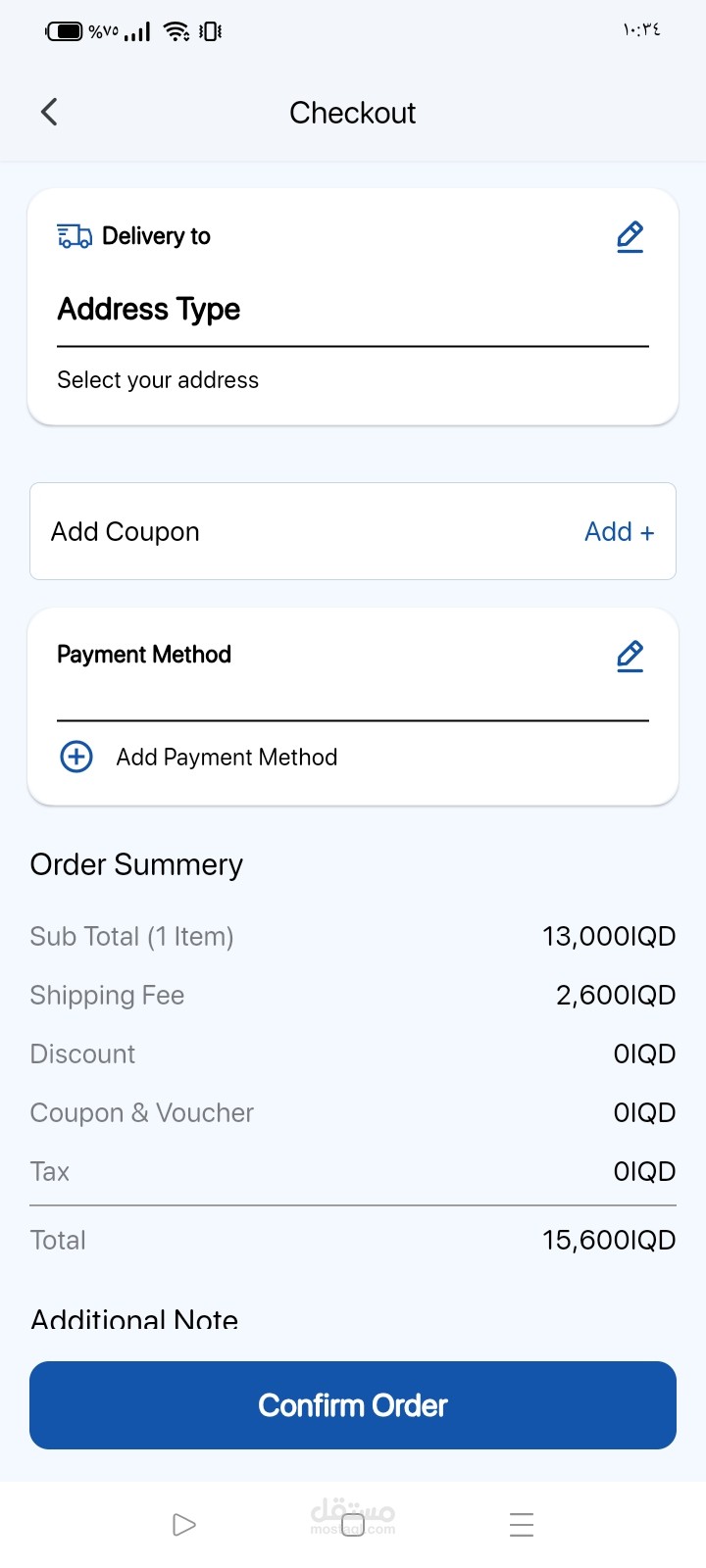Viewport: 706px width, 1568px height.
Task: Tap the Address Type heading
Action: 149,310
